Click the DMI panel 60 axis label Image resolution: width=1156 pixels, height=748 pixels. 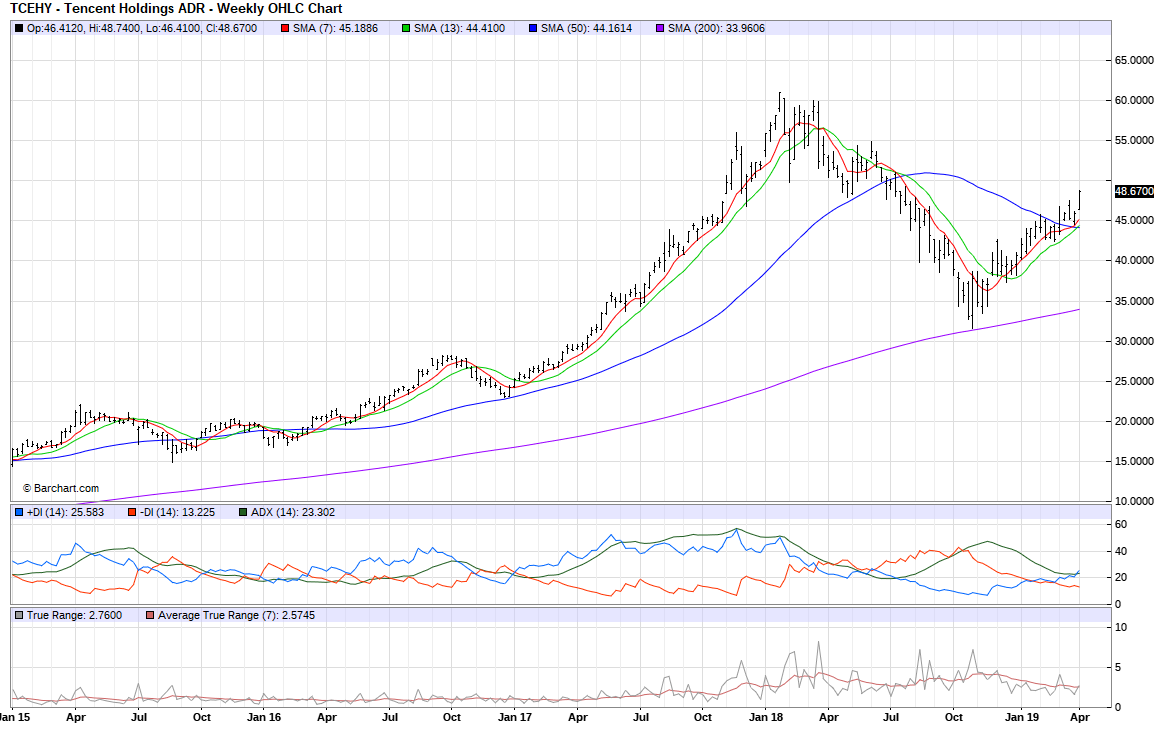tap(1121, 525)
